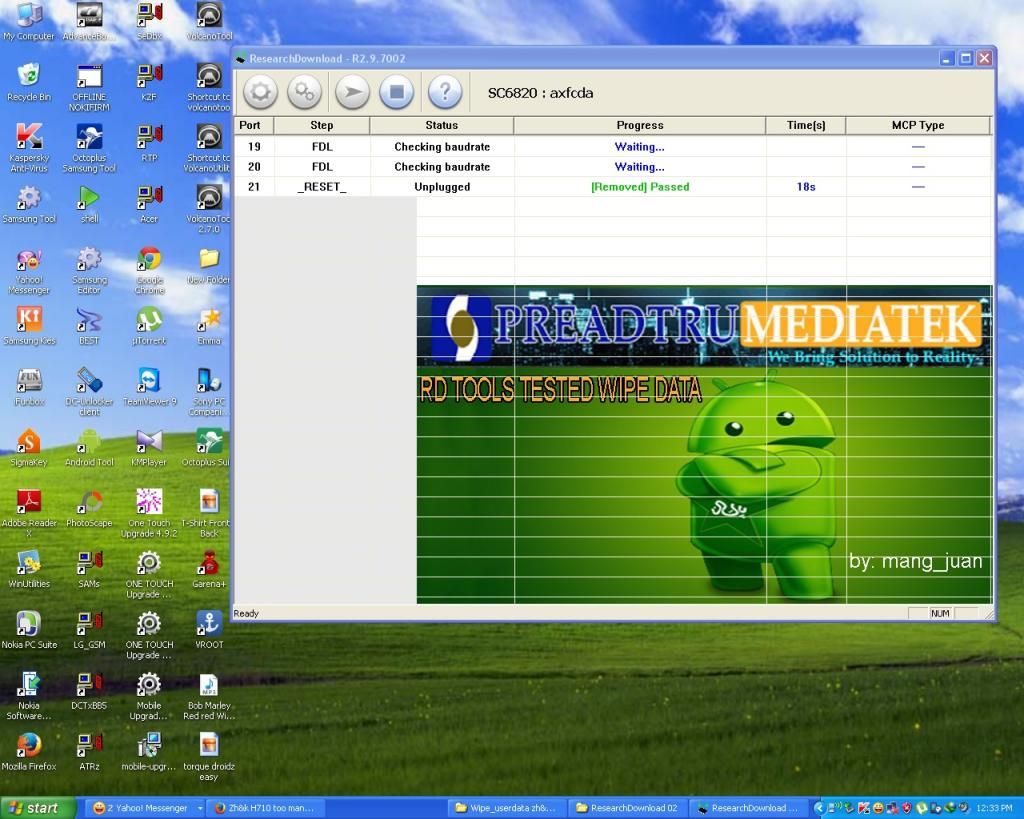Open Garena+ desktop shortcut
The width and height of the screenshot is (1024, 819).
(209, 569)
